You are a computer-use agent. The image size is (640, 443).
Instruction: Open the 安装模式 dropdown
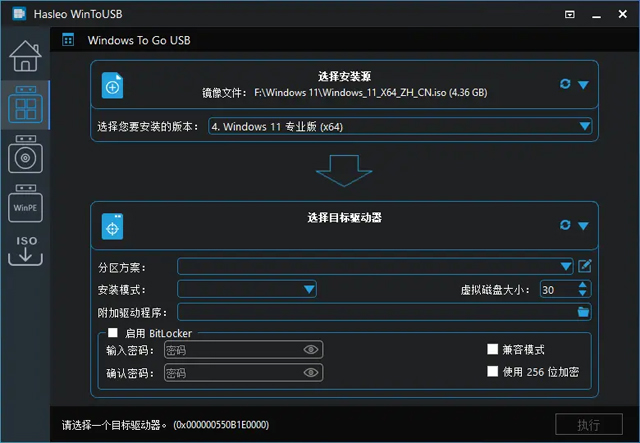coord(247,289)
